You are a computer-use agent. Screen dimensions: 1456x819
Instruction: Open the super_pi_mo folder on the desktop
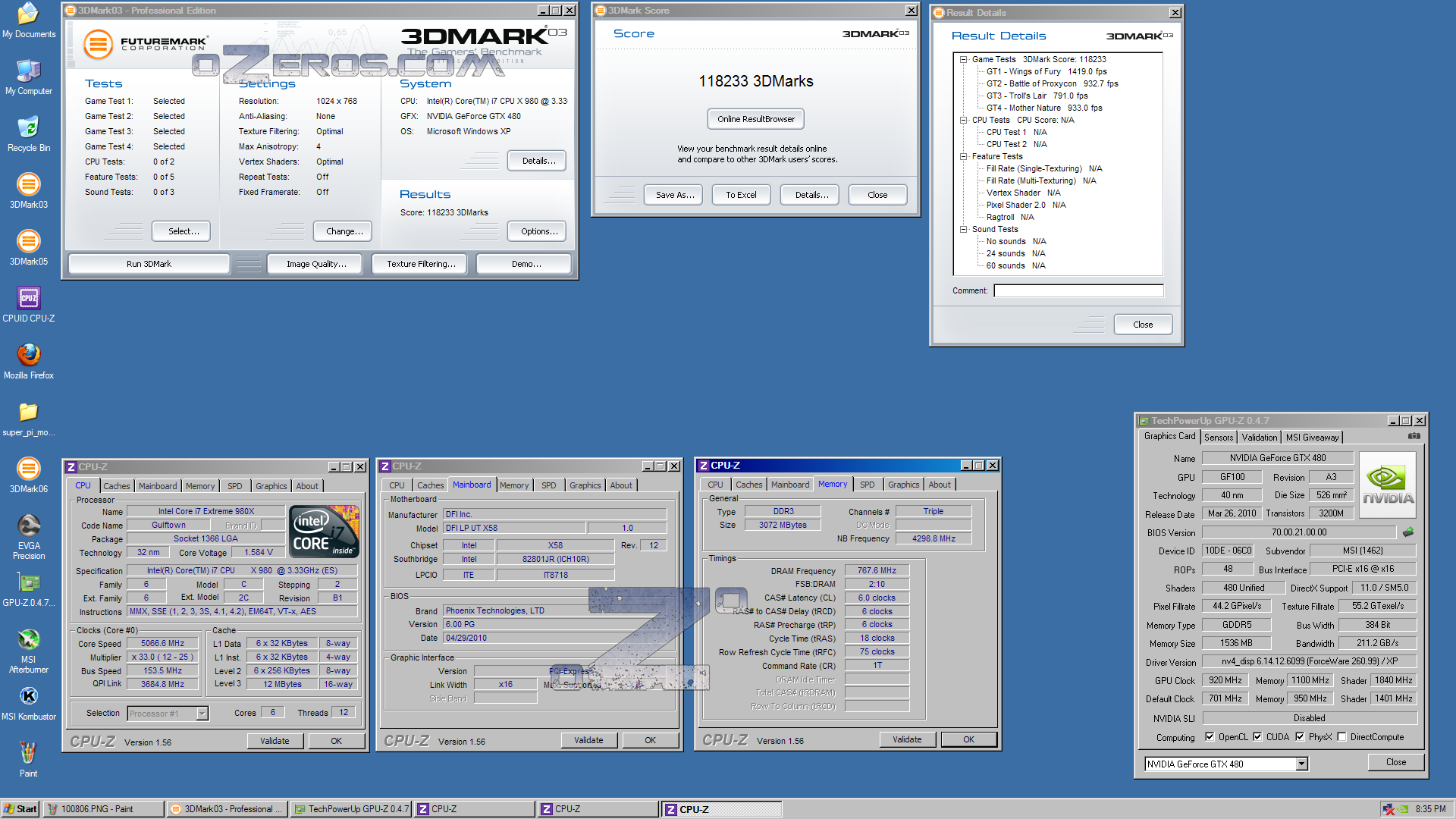[28, 419]
